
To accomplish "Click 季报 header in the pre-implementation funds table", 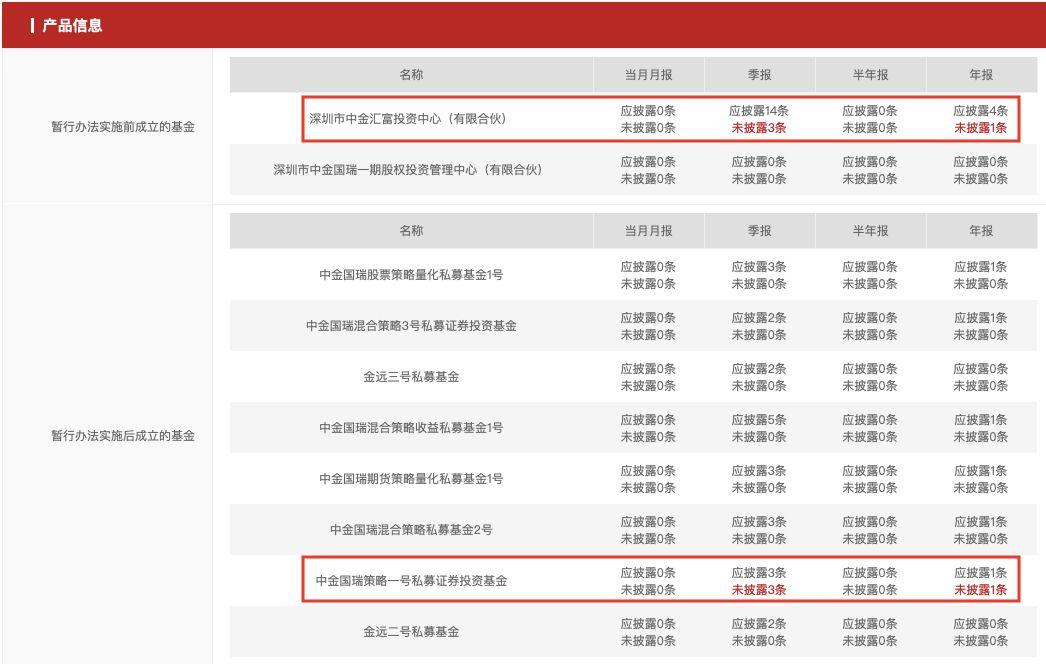I will tap(759, 75).
